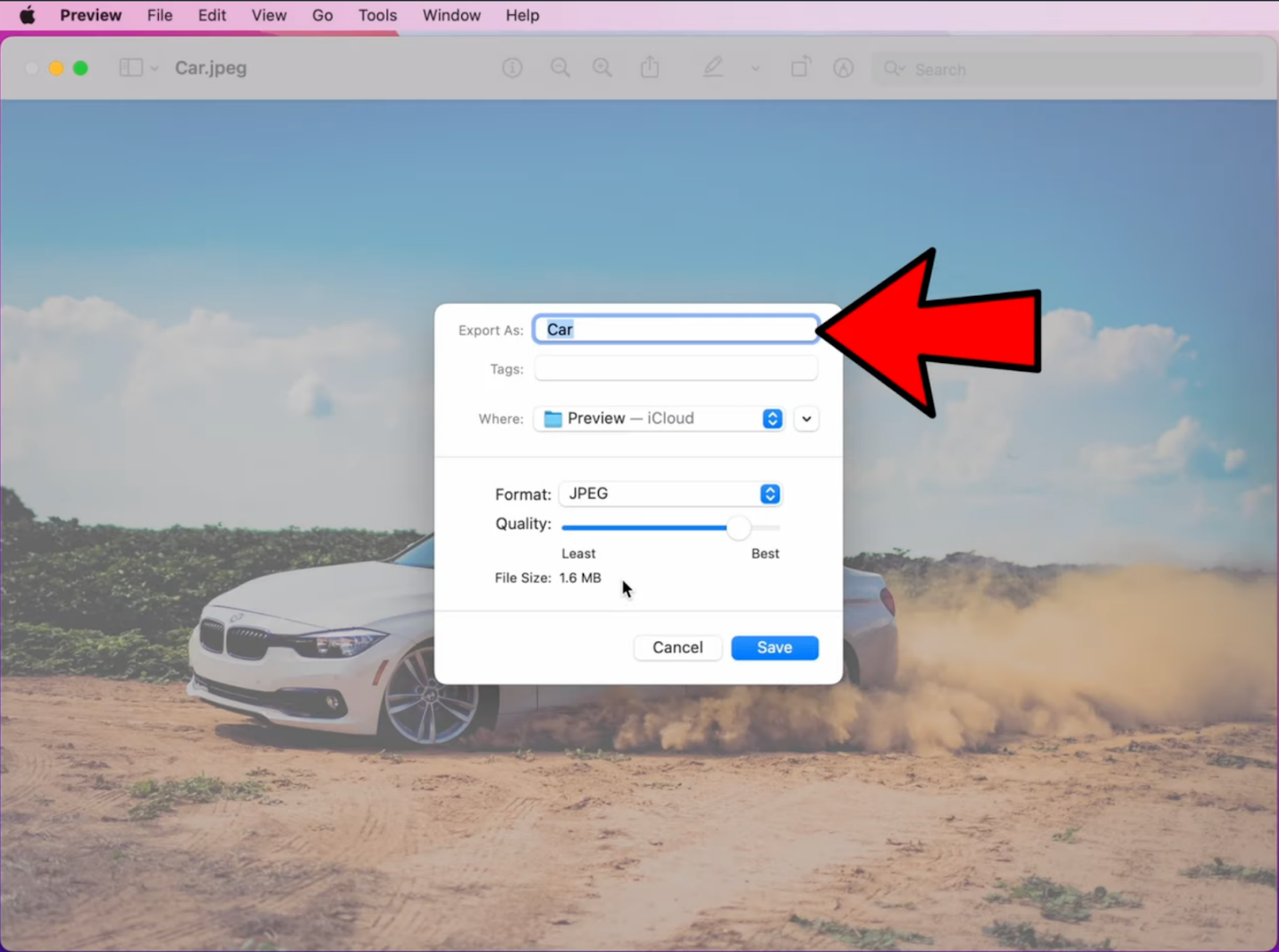Adjust the JPEG Quality slider handle

(x=738, y=528)
